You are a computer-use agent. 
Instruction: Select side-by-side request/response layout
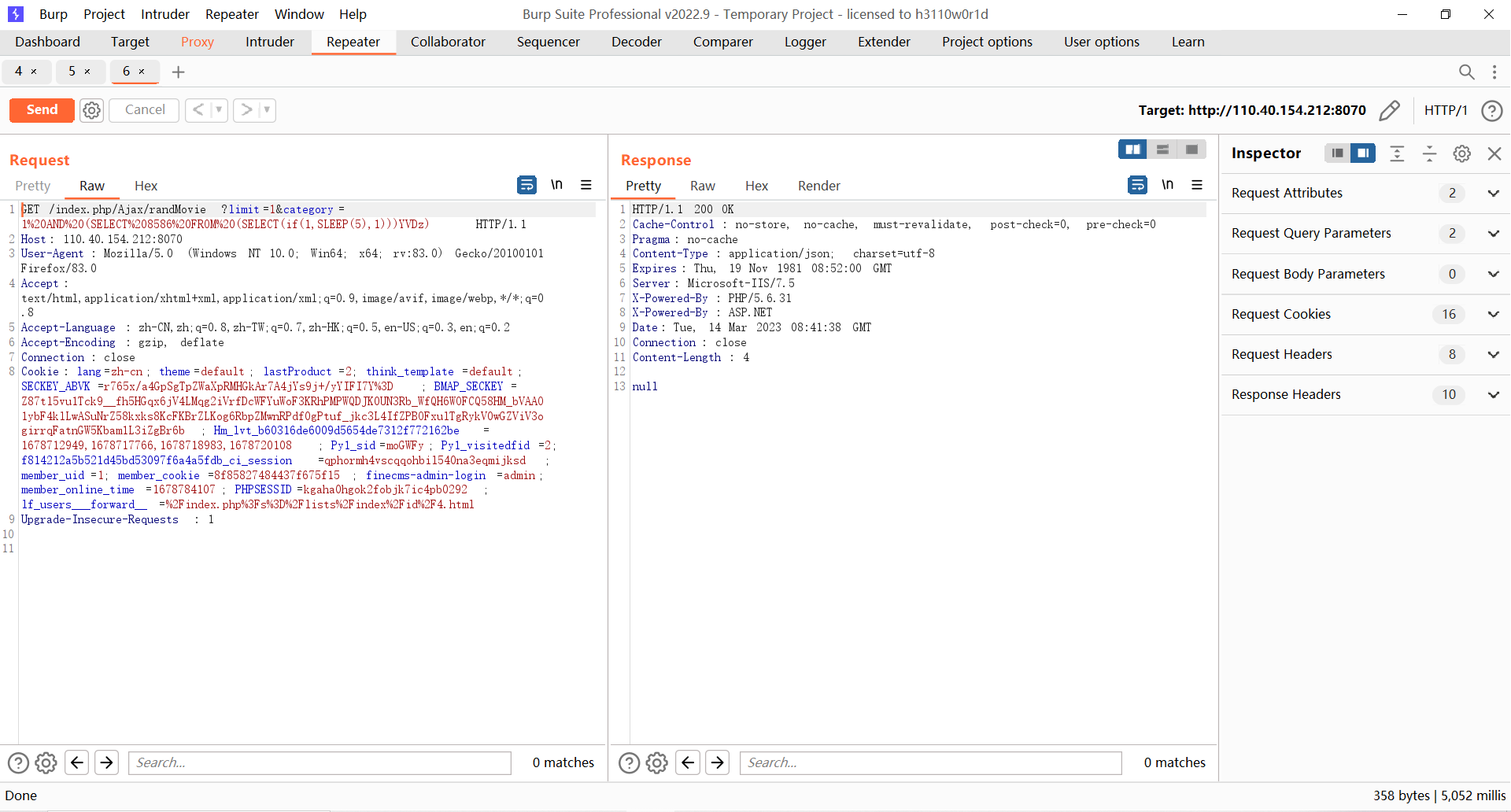(1132, 149)
